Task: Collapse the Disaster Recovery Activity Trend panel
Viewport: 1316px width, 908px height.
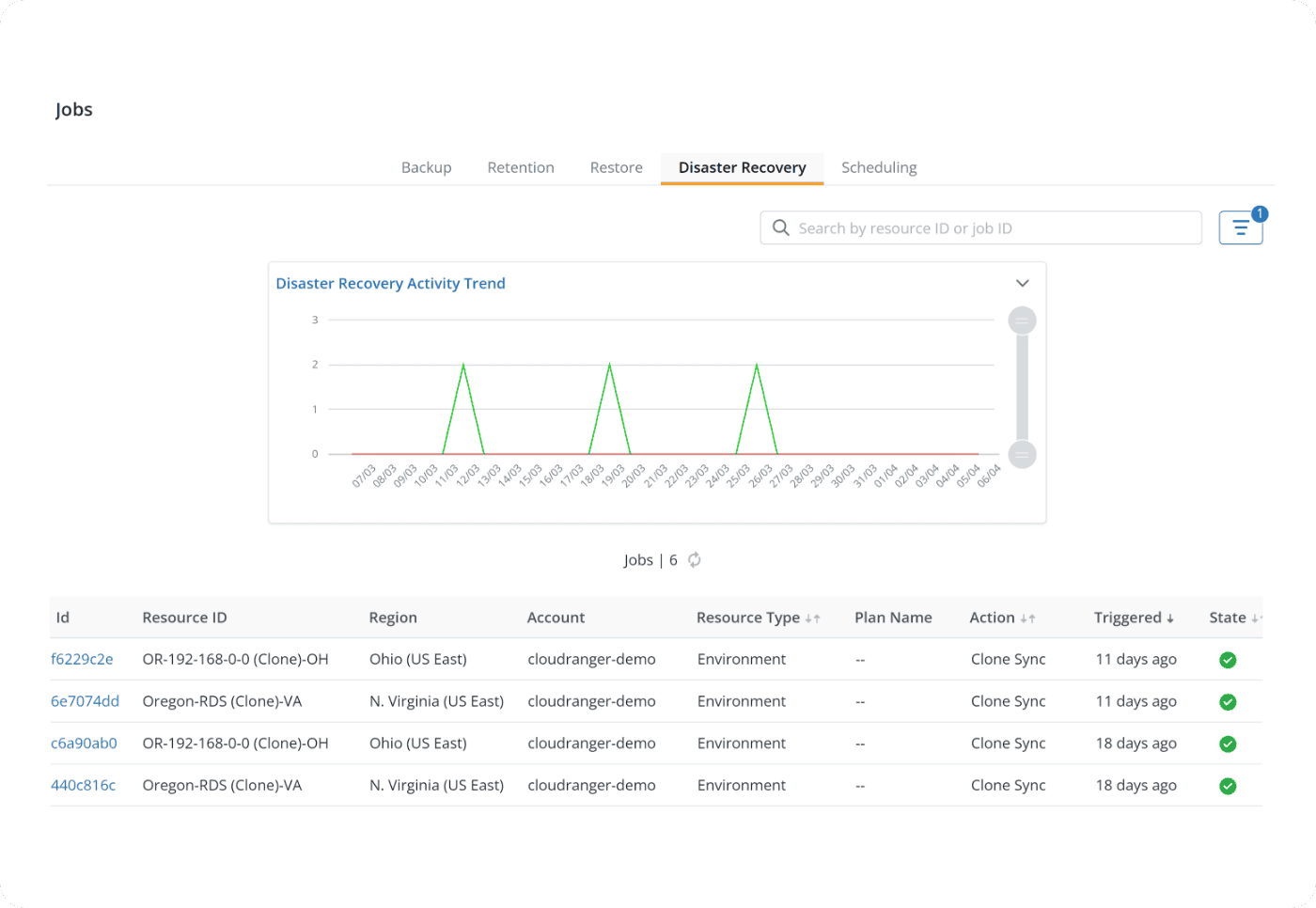Action: [x=1023, y=283]
